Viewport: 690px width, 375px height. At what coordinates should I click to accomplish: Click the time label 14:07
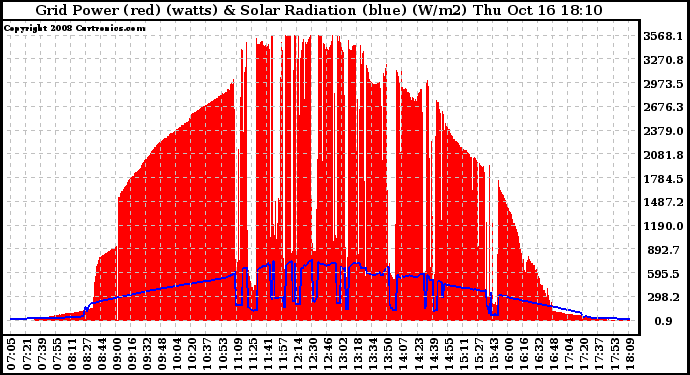(x=403, y=354)
